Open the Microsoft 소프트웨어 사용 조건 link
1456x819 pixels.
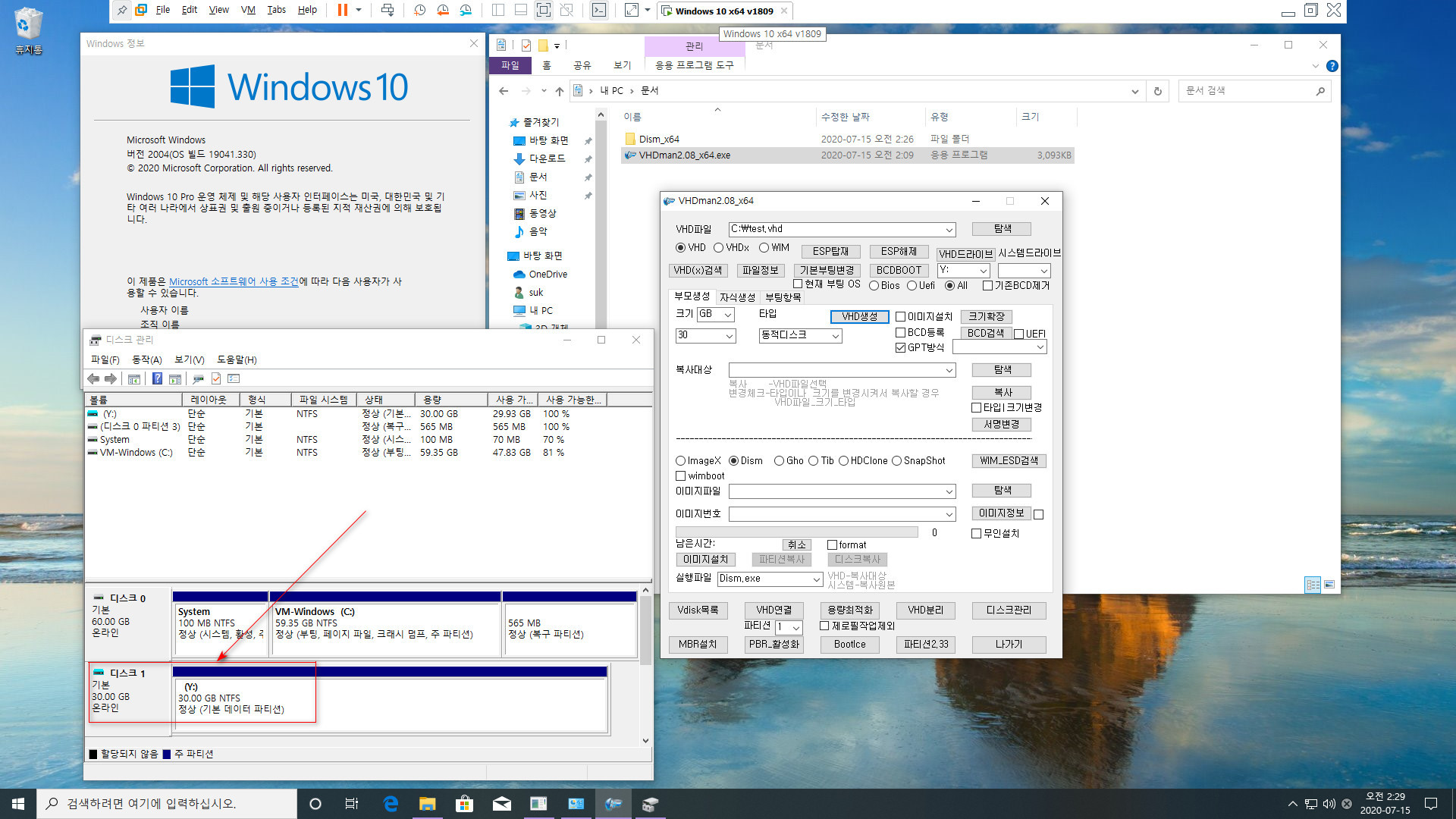tap(234, 282)
